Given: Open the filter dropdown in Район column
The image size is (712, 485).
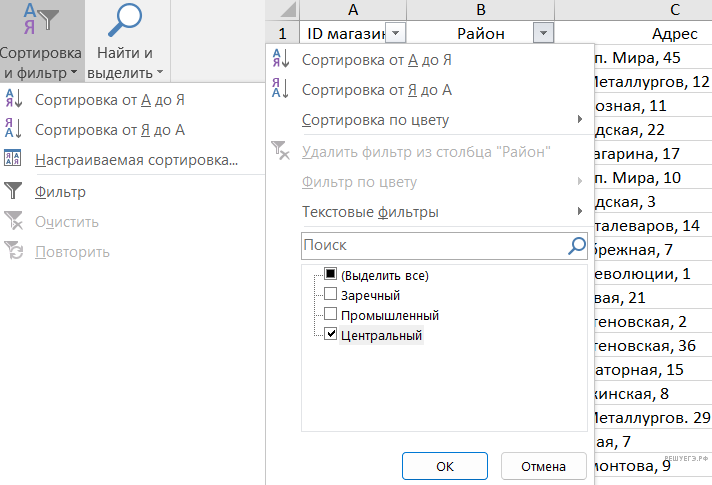Looking at the screenshot, I should coord(543,33).
